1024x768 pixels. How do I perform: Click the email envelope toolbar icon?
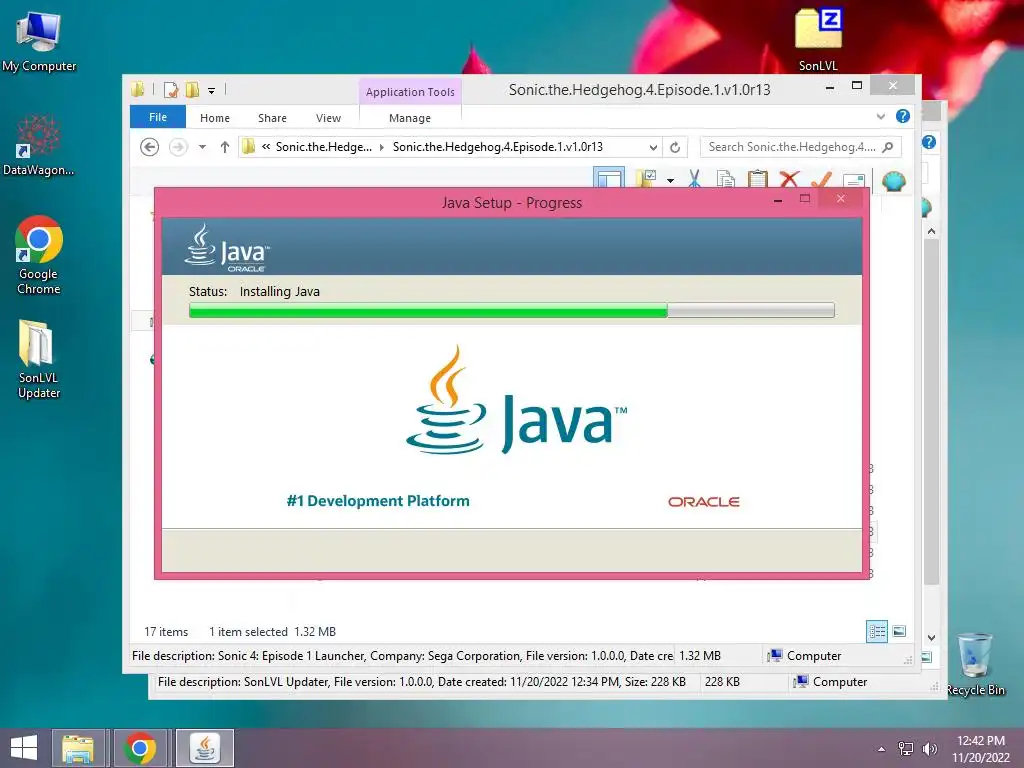(x=854, y=180)
